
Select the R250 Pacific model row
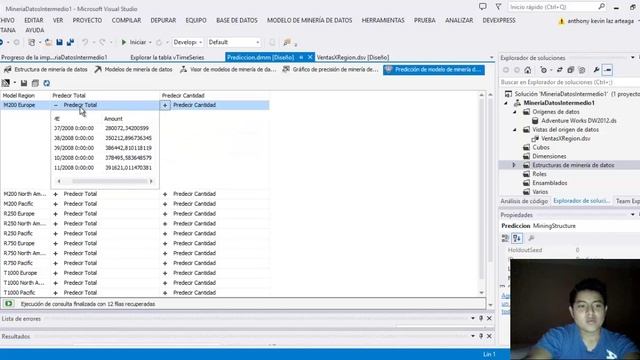tap(18, 233)
